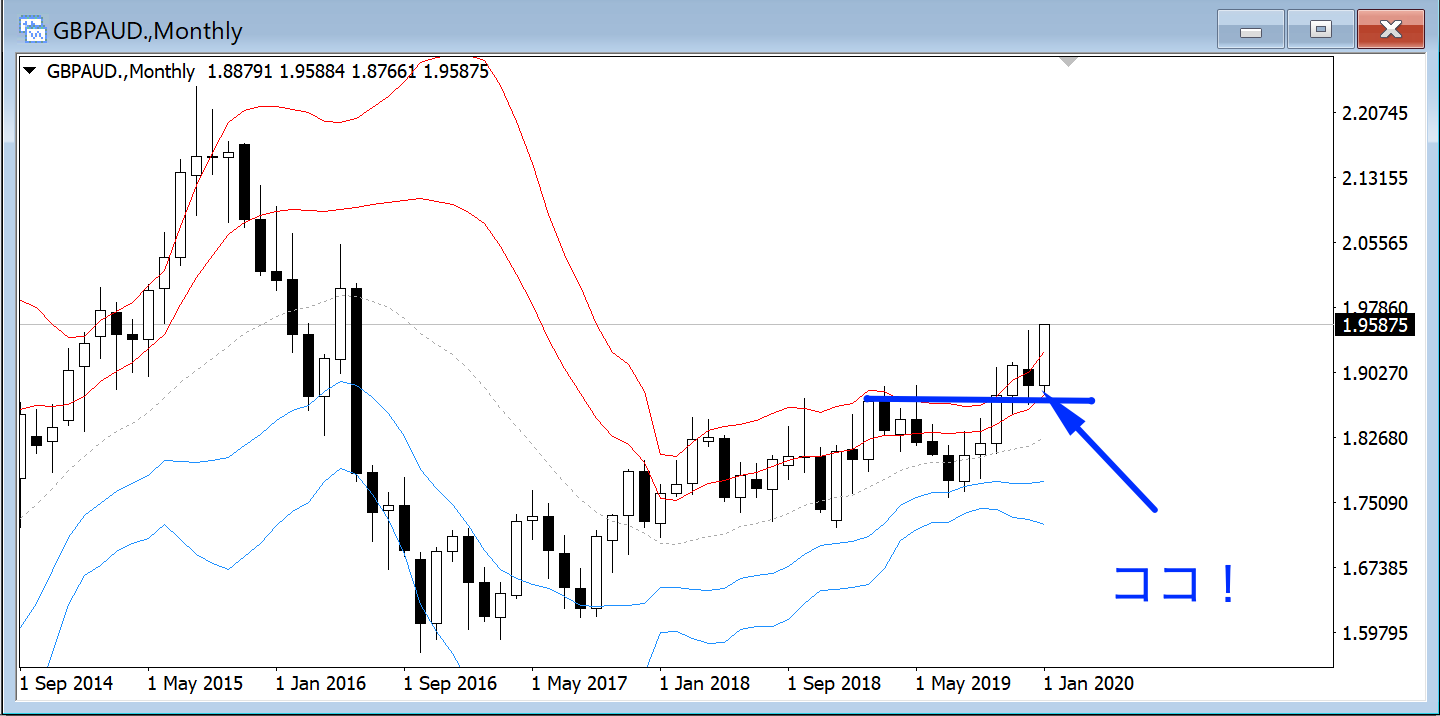Click the 1 May 2017 date label
Viewport: 1440px width, 716px height.
[x=578, y=684]
